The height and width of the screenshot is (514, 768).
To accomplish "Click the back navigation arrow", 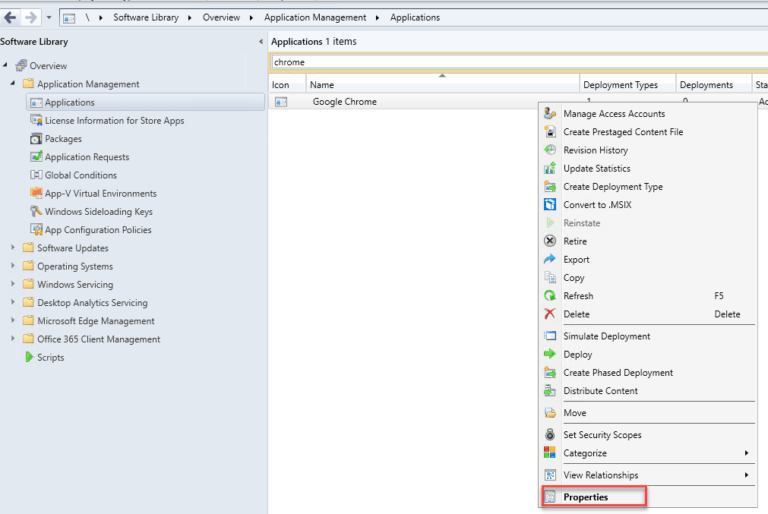I will click(11, 17).
